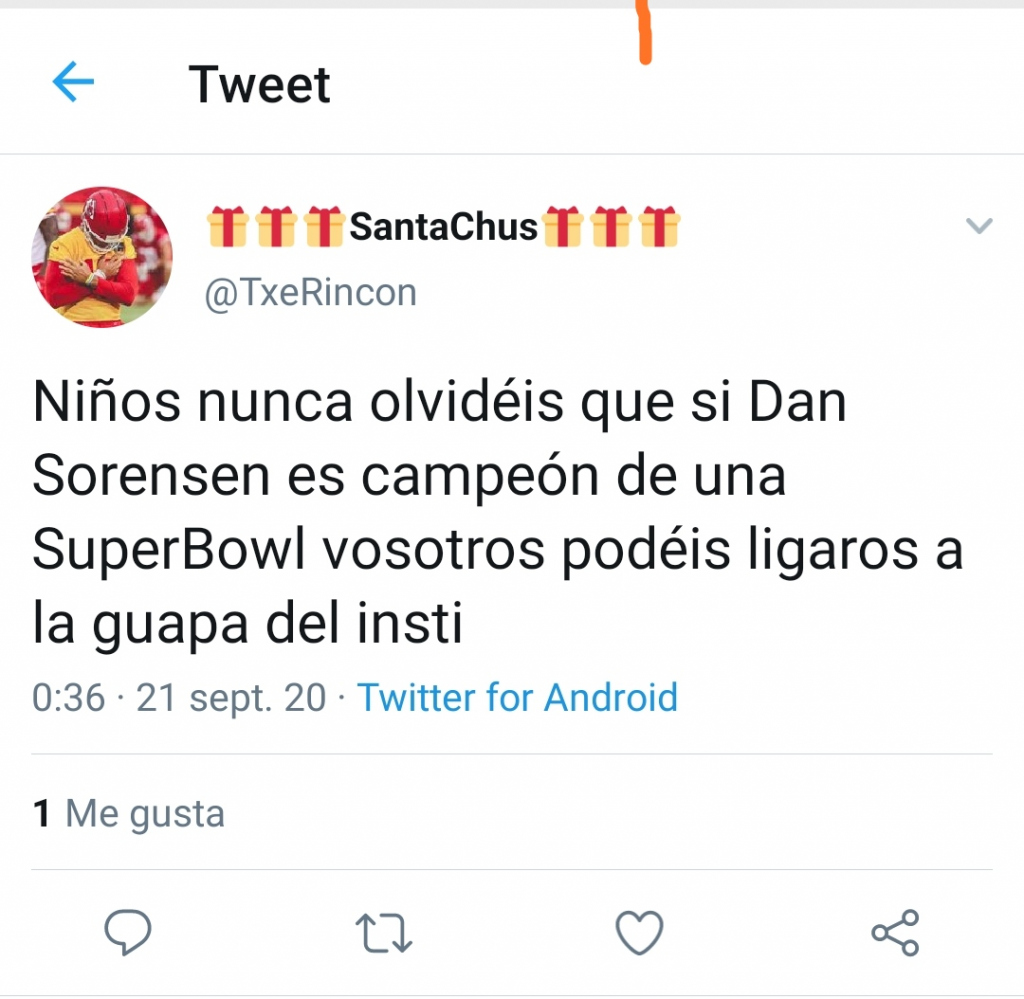This screenshot has width=1024, height=999.
Task: Reply to the tweet with speech bubble icon
Action: coord(128,932)
